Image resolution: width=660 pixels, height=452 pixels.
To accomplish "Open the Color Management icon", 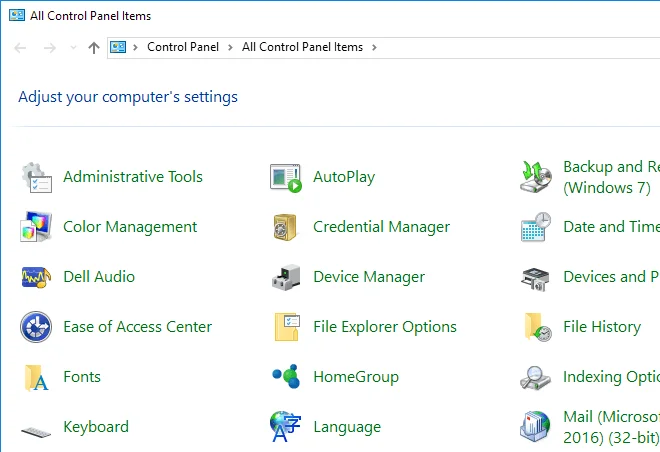I will [x=36, y=227].
